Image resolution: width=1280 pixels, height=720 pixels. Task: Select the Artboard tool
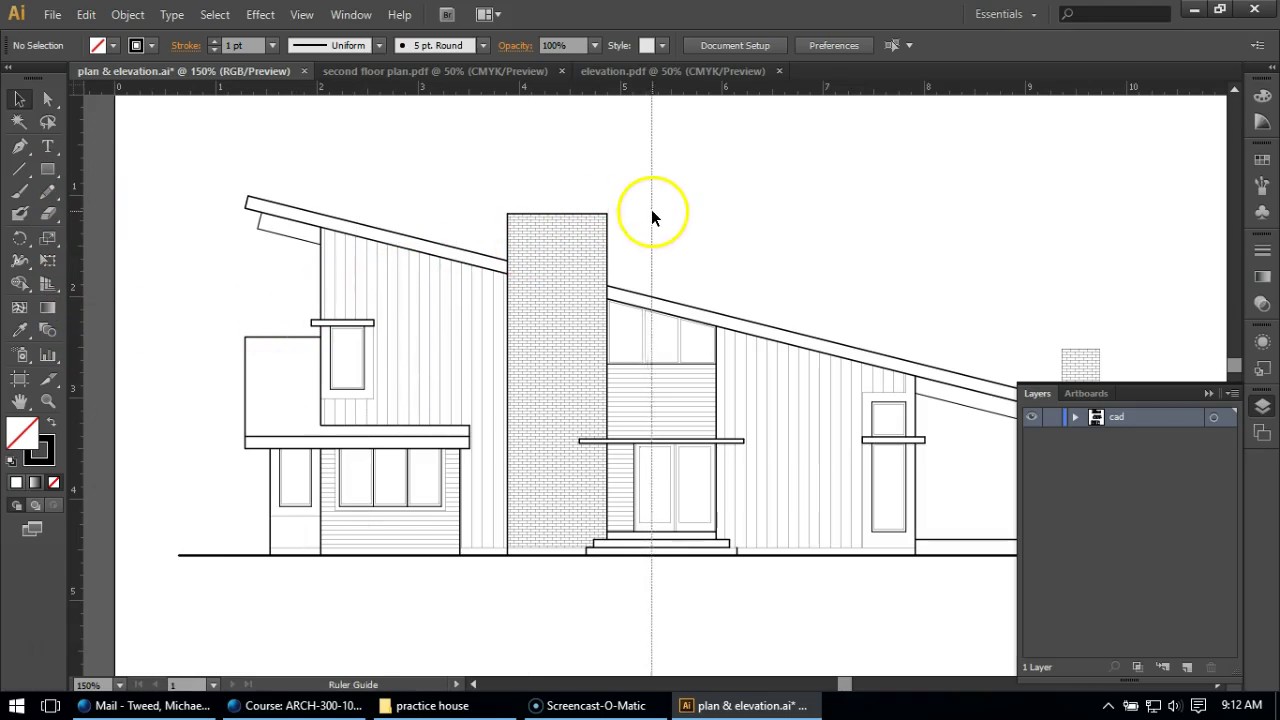click(x=19, y=378)
